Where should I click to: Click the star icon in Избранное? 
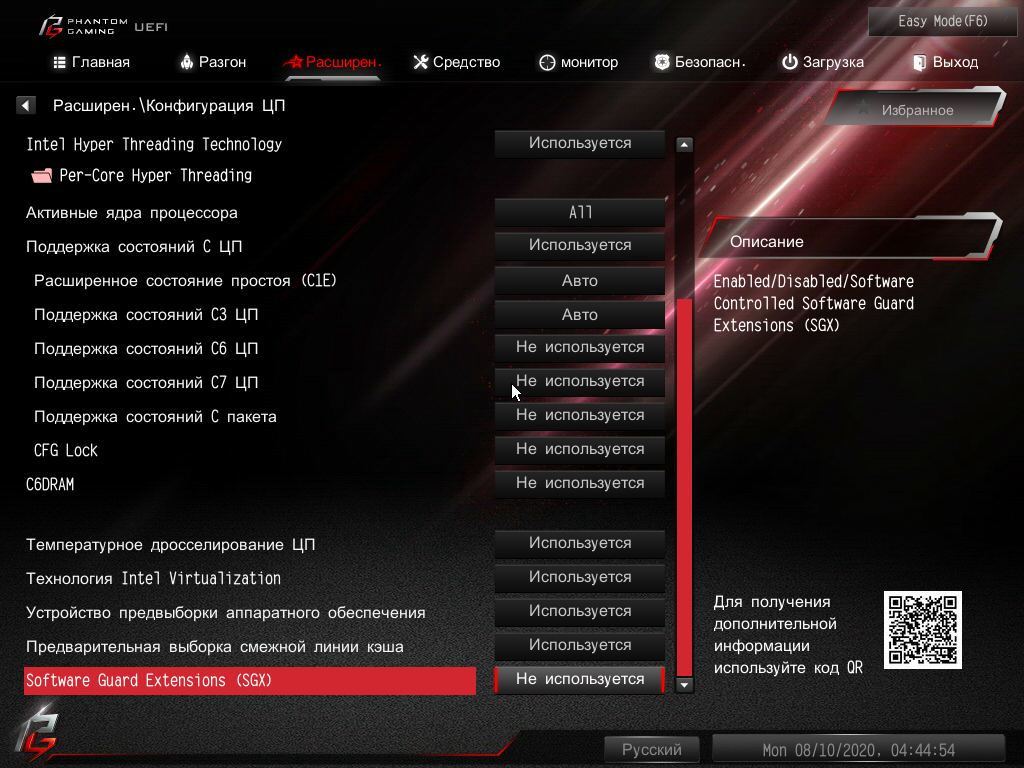[863, 109]
